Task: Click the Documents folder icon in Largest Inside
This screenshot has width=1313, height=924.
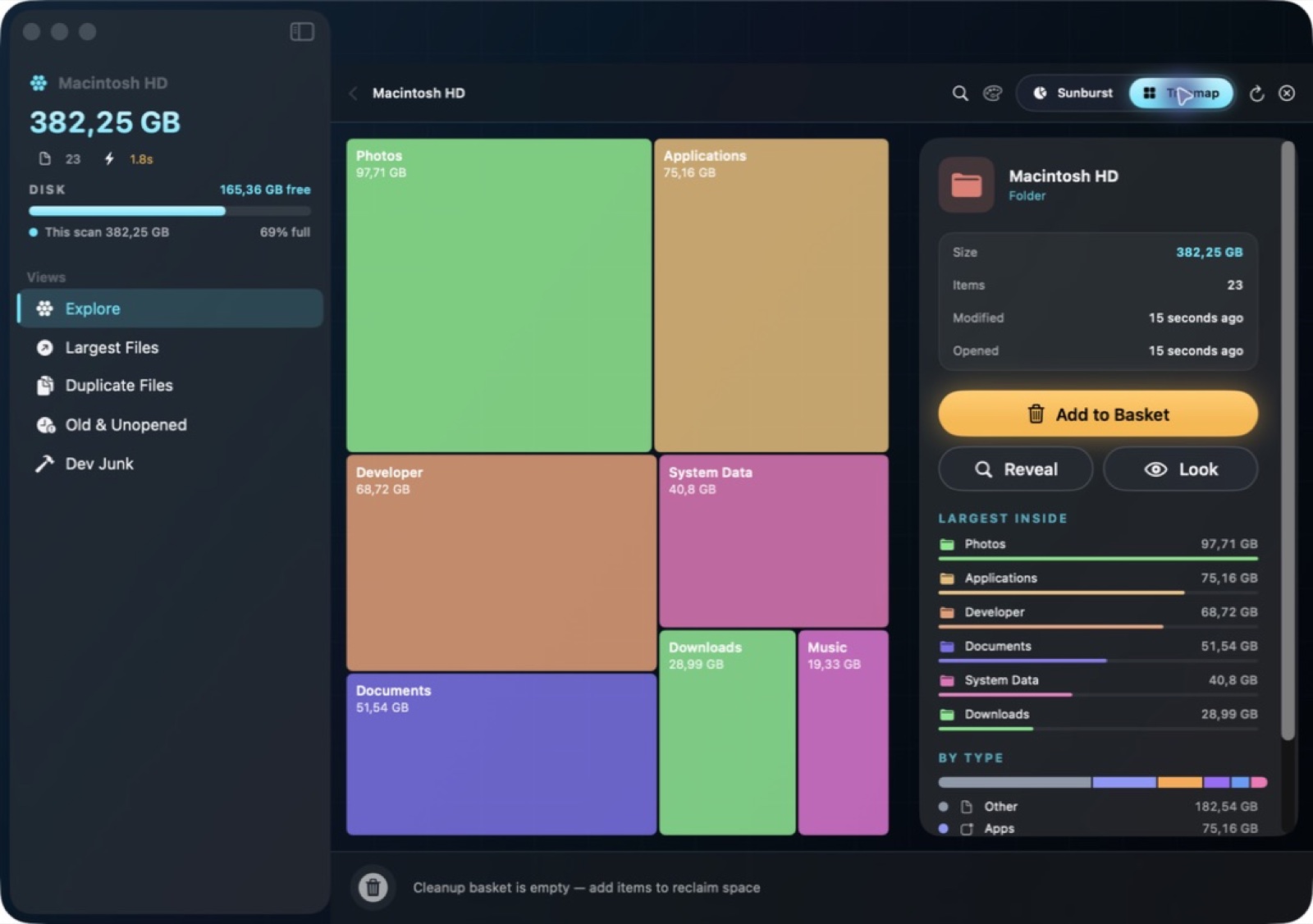Action: point(947,647)
